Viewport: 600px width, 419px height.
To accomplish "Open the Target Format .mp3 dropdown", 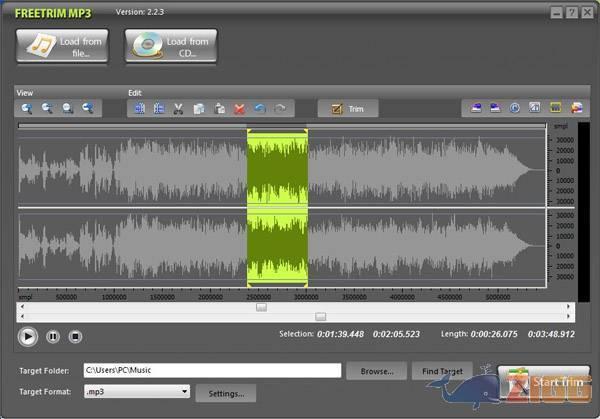I will coord(137,391).
